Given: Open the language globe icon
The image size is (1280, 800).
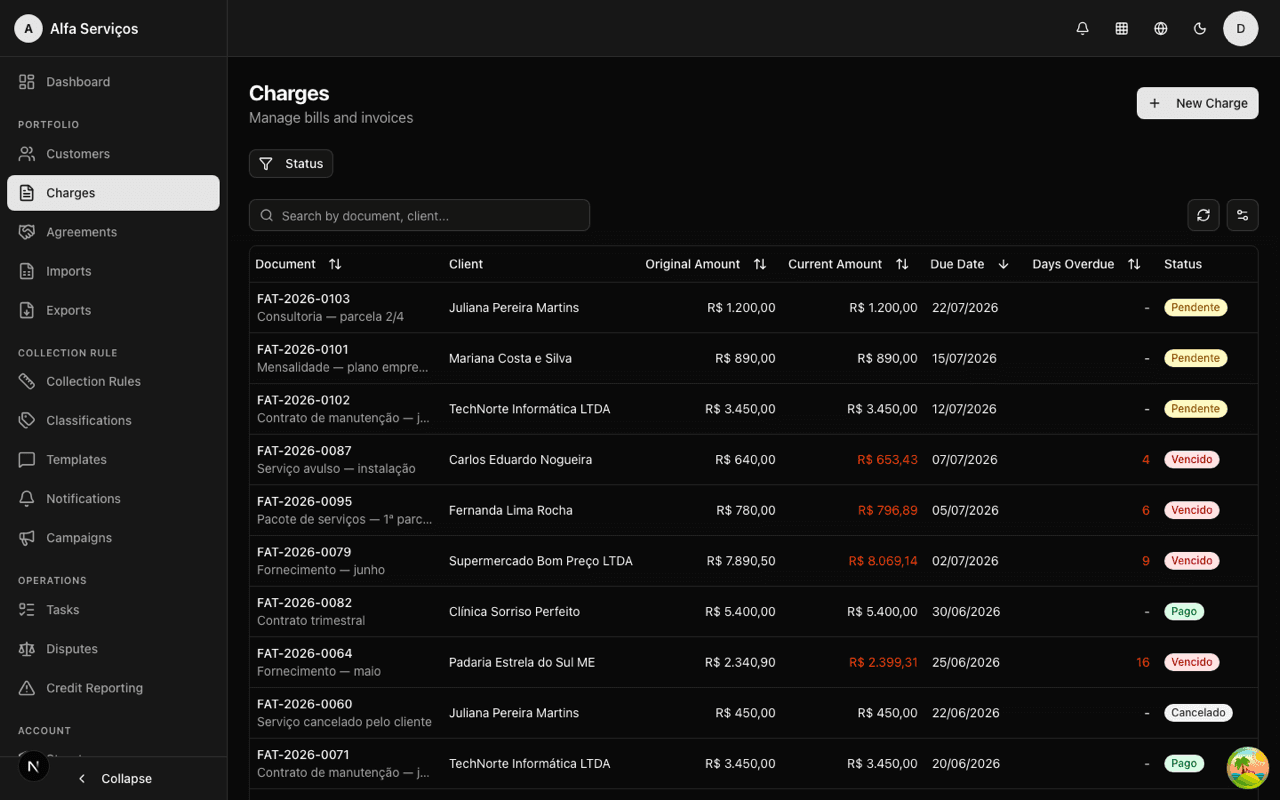Looking at the screenshot, I should [1161, 29].
